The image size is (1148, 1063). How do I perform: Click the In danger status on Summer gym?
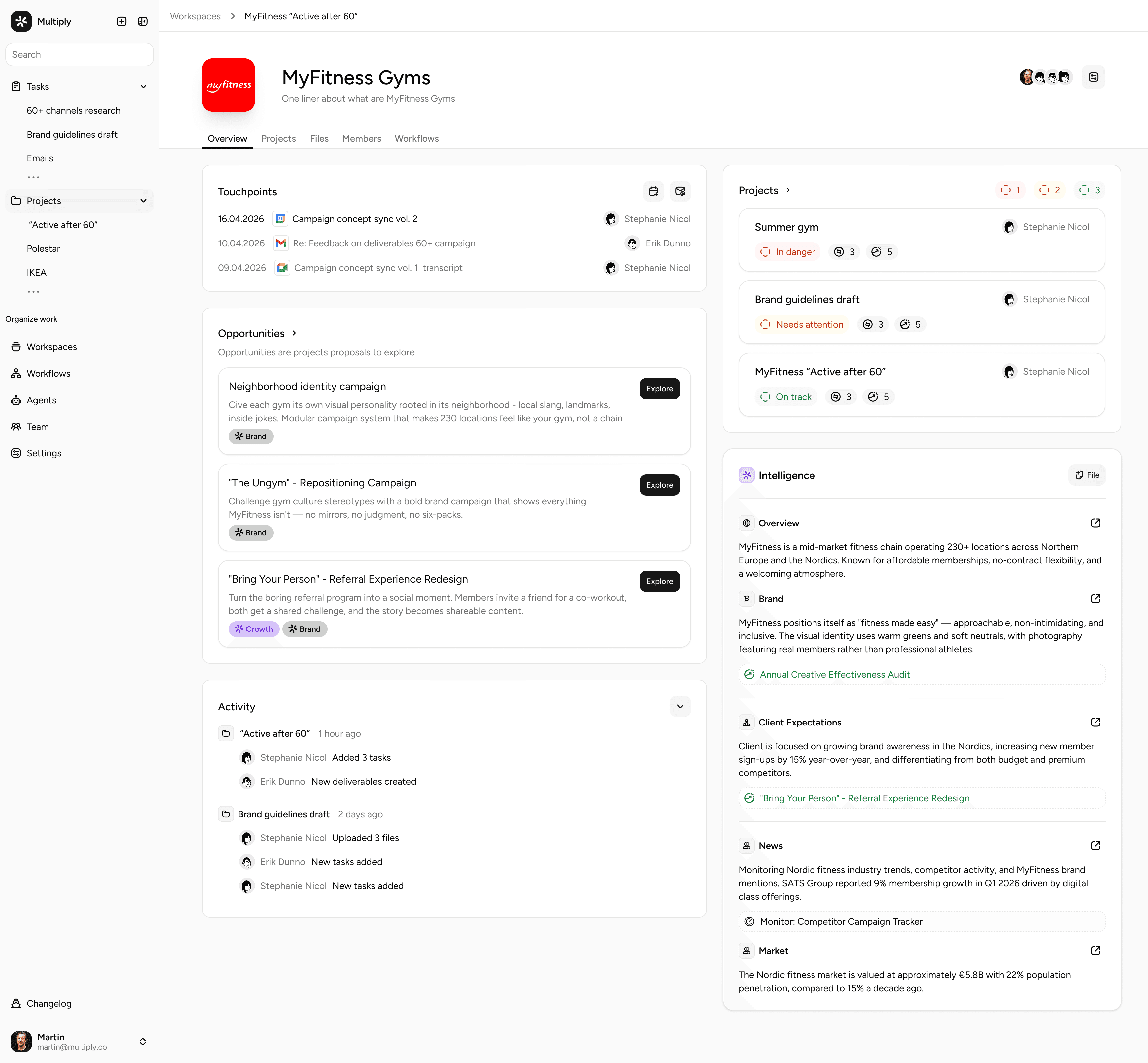pyautogui.click(x=787, y=251)
